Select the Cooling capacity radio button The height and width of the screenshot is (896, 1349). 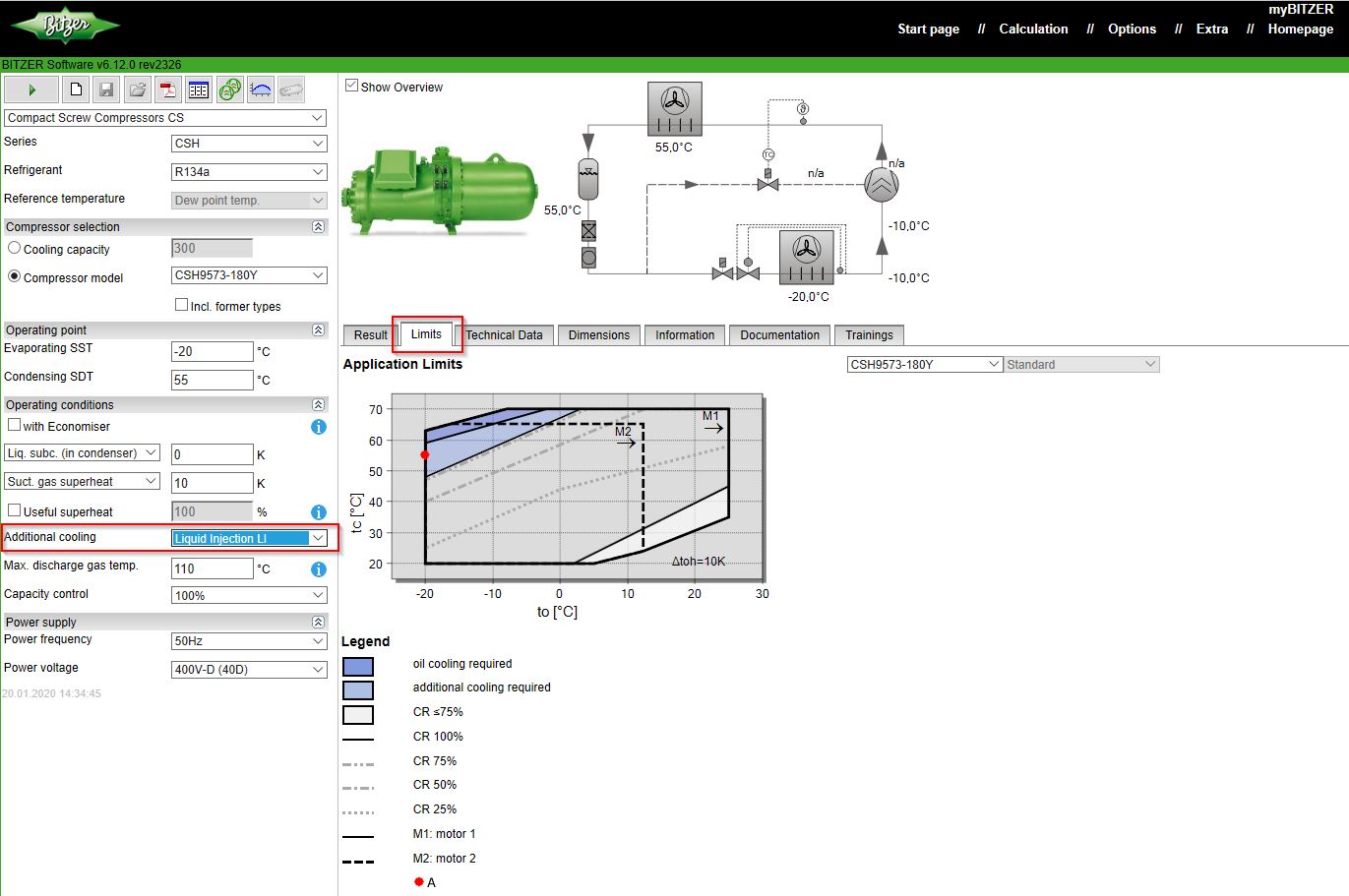tap(13, 249)
